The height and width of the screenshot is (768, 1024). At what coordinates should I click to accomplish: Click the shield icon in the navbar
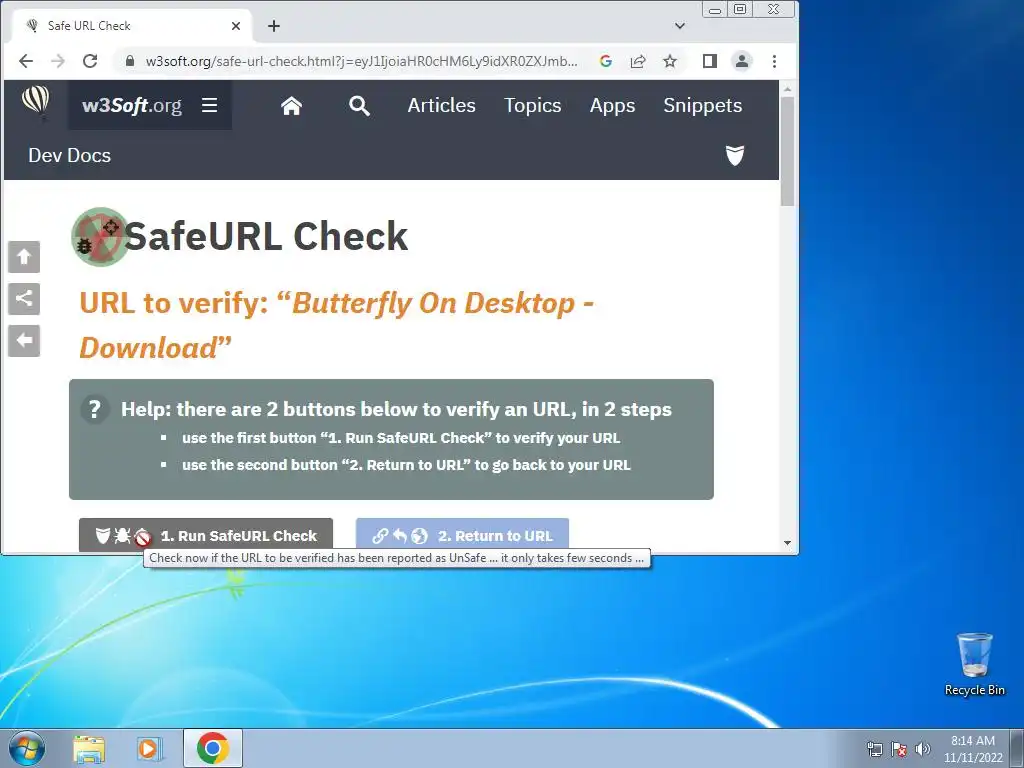click(x=735, y=155)
